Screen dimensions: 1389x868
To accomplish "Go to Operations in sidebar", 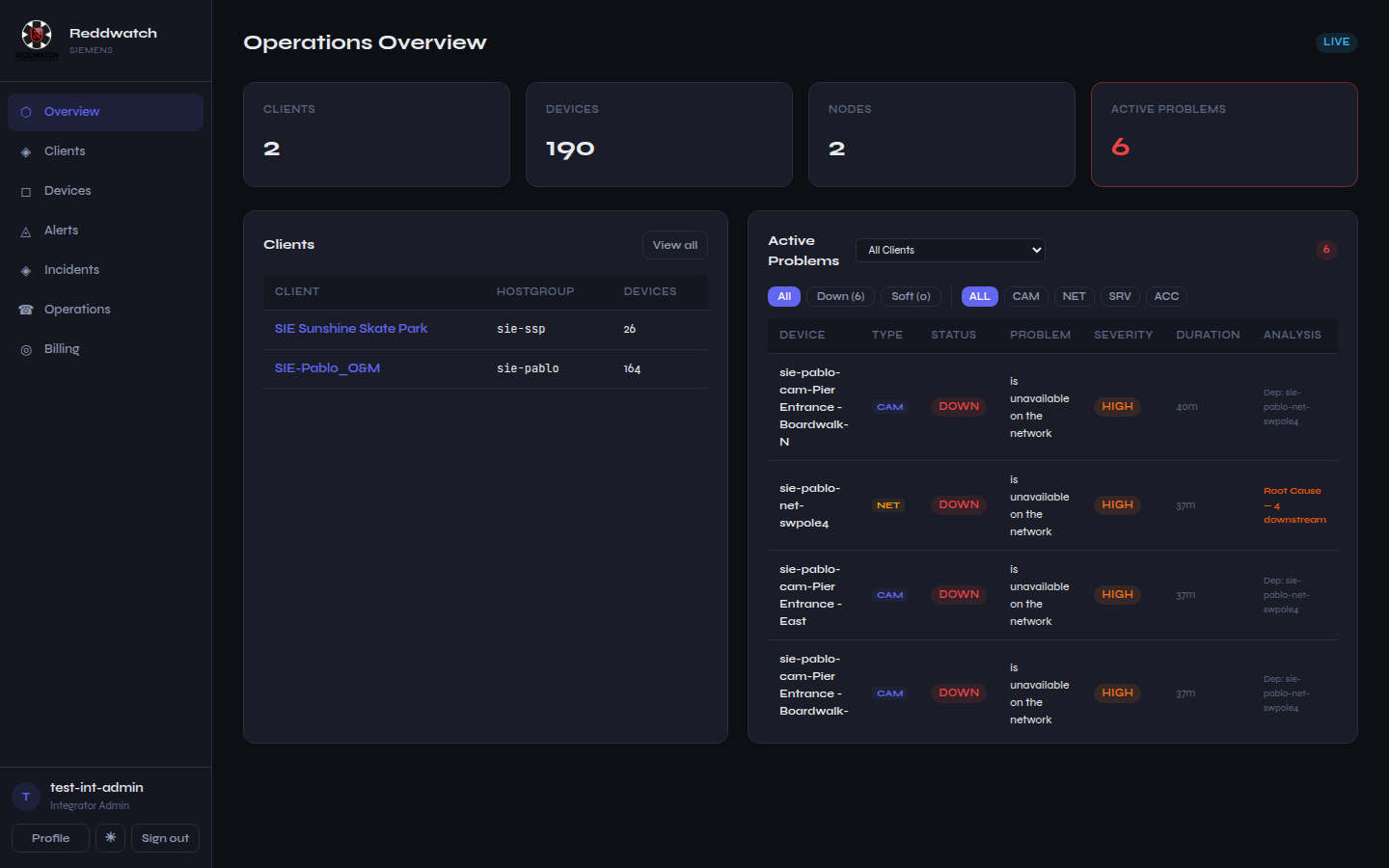I will 105,310.
